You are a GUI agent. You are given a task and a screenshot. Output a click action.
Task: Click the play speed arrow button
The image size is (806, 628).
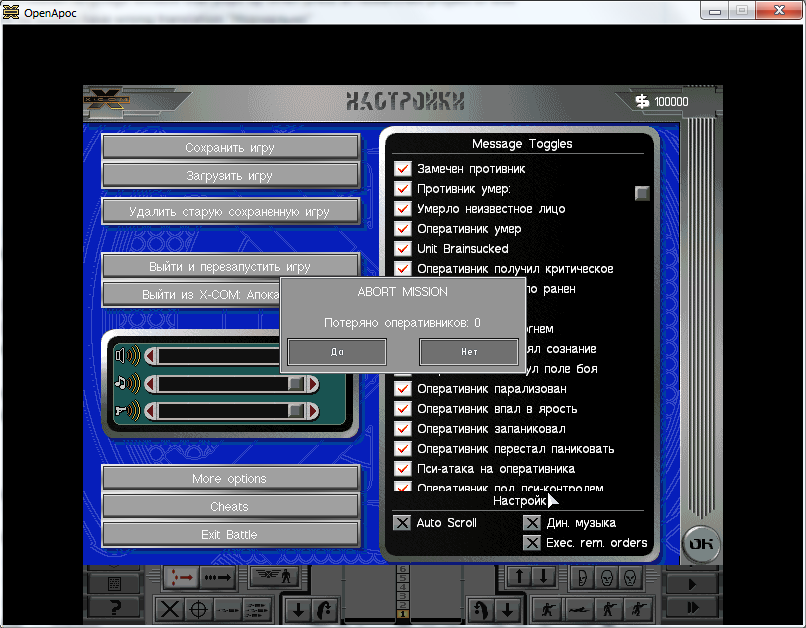tap(692, 584)
